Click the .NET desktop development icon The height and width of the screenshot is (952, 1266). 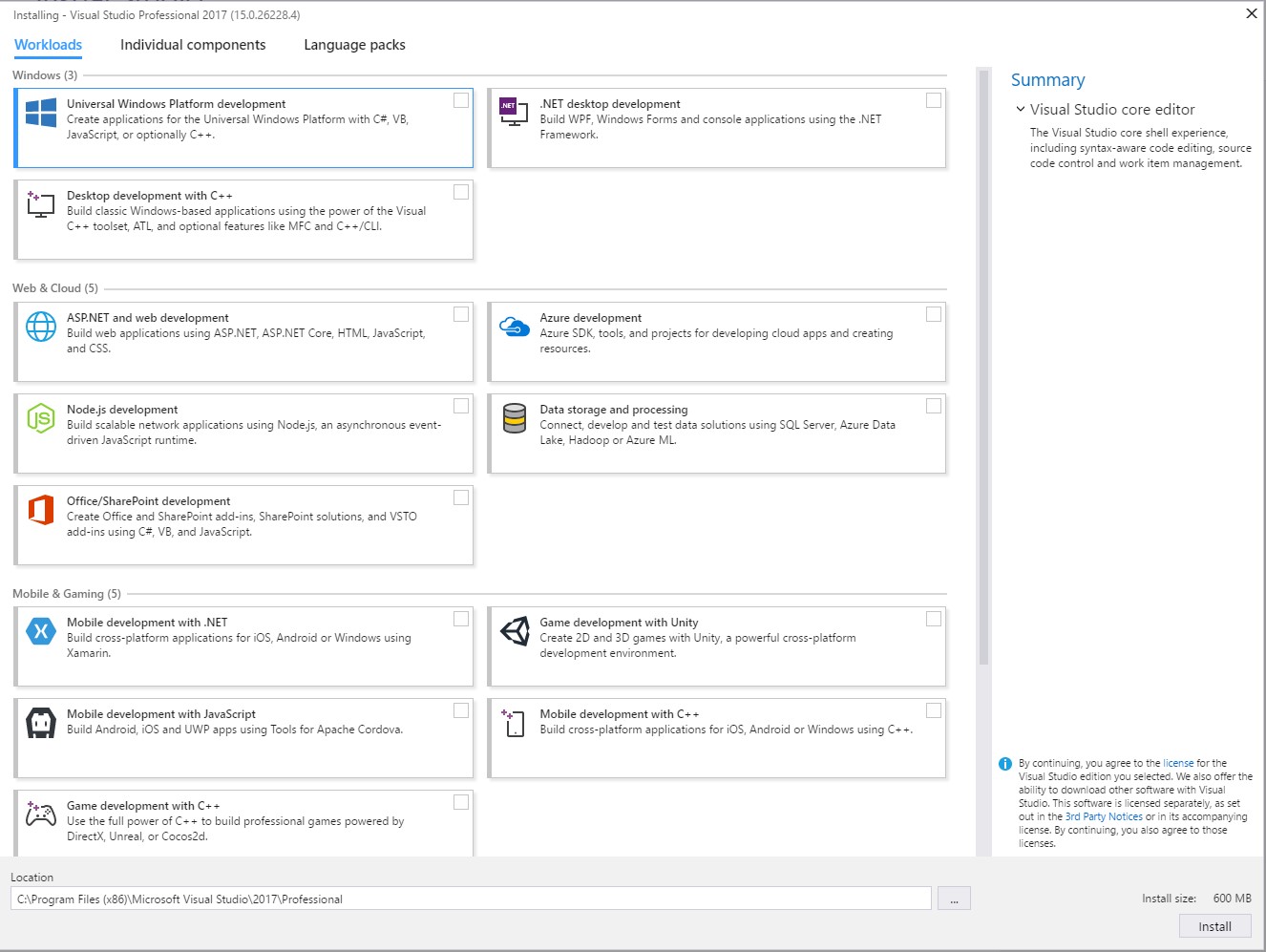coord(514,112)
